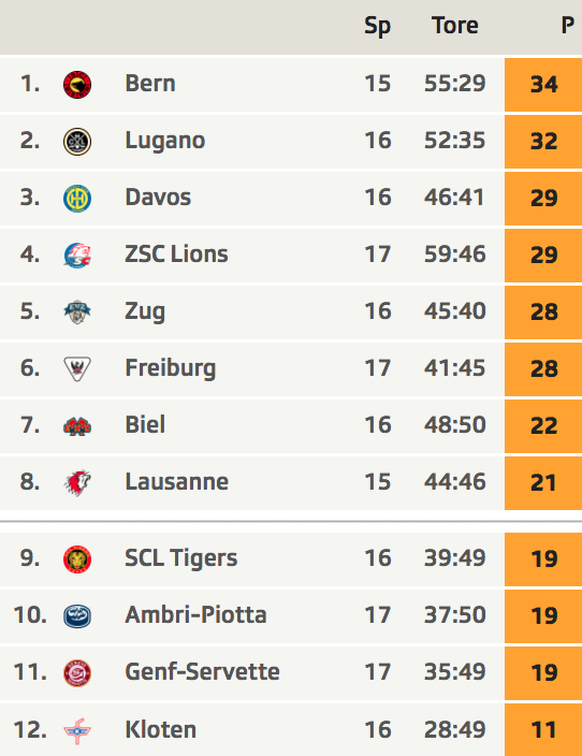Viewport: 582px width, 756px height.
Task: Click the Biel team logo
Action: (x=77, y=426)
